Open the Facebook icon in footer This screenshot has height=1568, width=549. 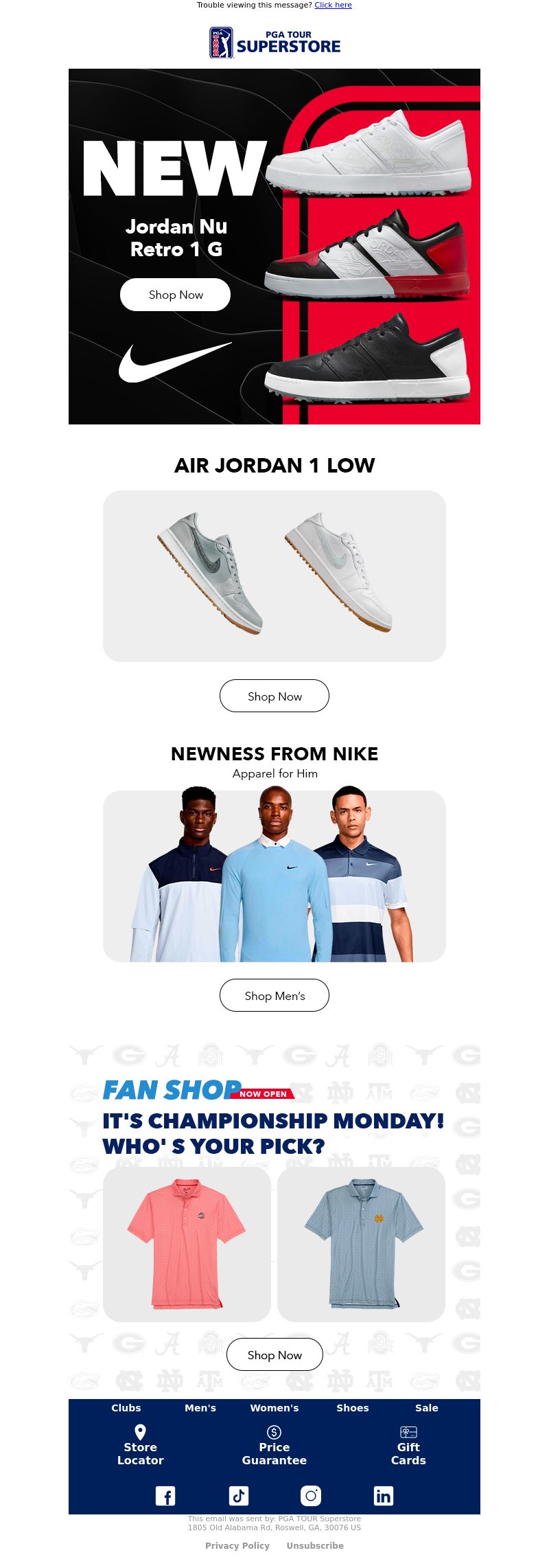click(x=165, y=1496)
